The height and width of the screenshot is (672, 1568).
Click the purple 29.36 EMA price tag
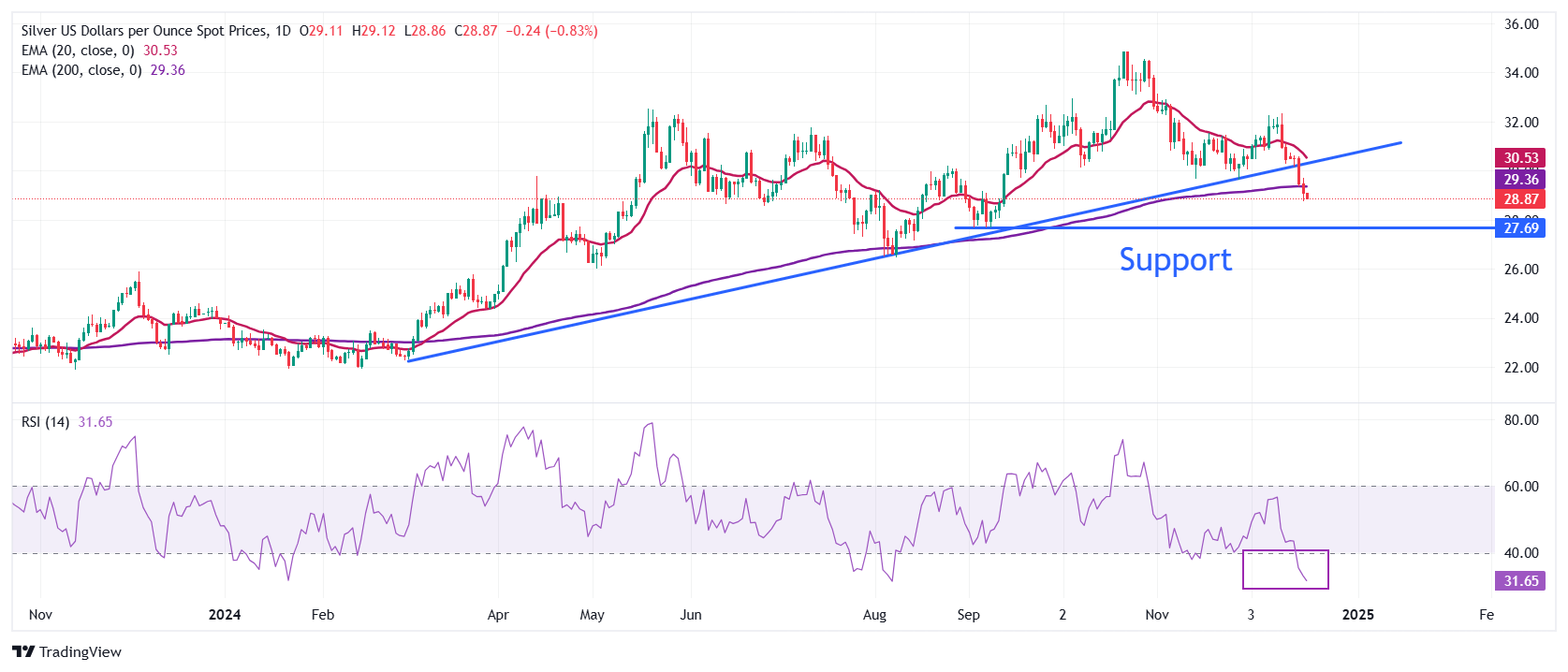coord(1520,180)
